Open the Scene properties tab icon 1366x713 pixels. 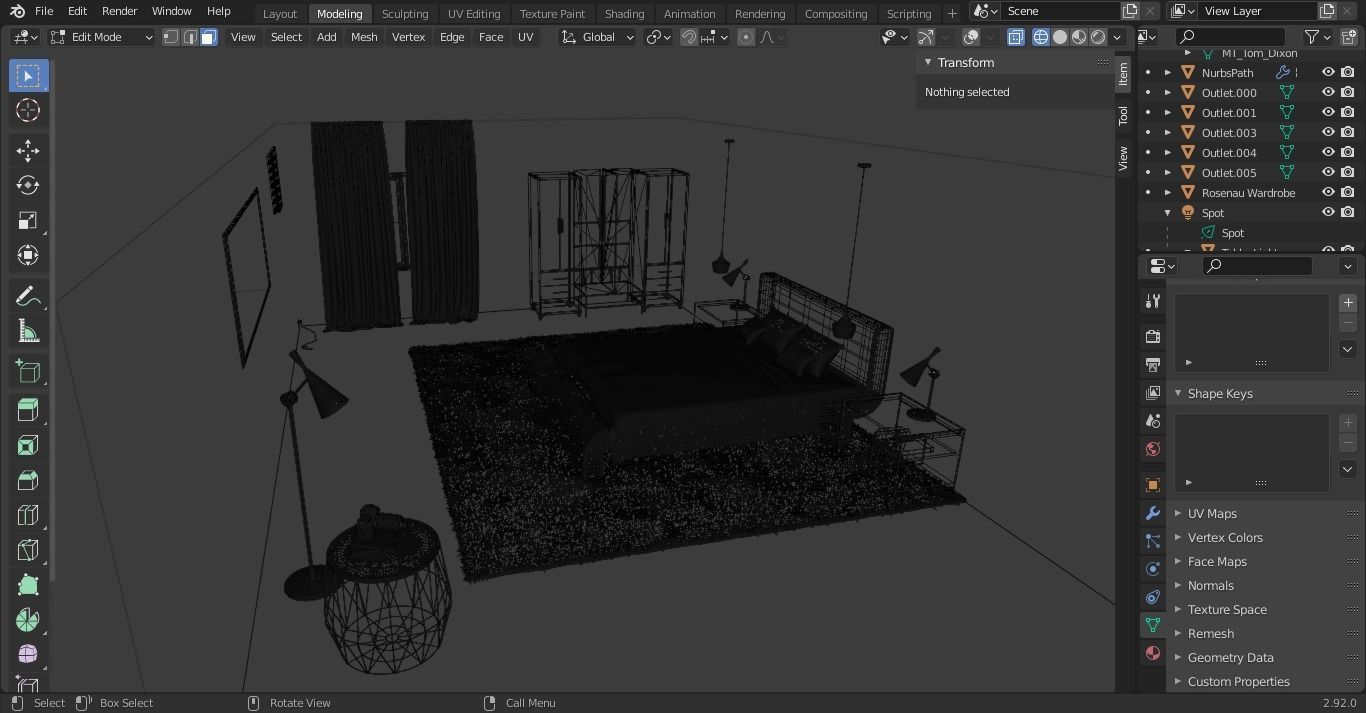(1153, 420)
